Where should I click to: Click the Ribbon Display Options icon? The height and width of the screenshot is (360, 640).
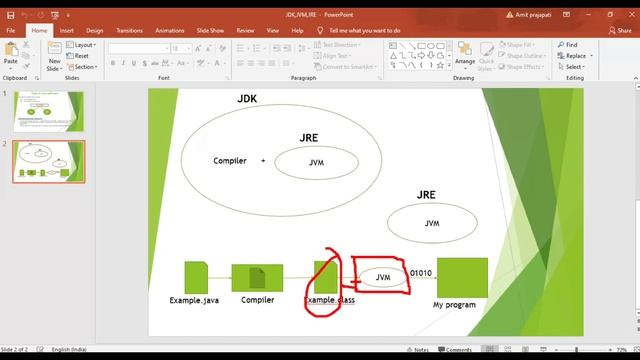(567, 15)
